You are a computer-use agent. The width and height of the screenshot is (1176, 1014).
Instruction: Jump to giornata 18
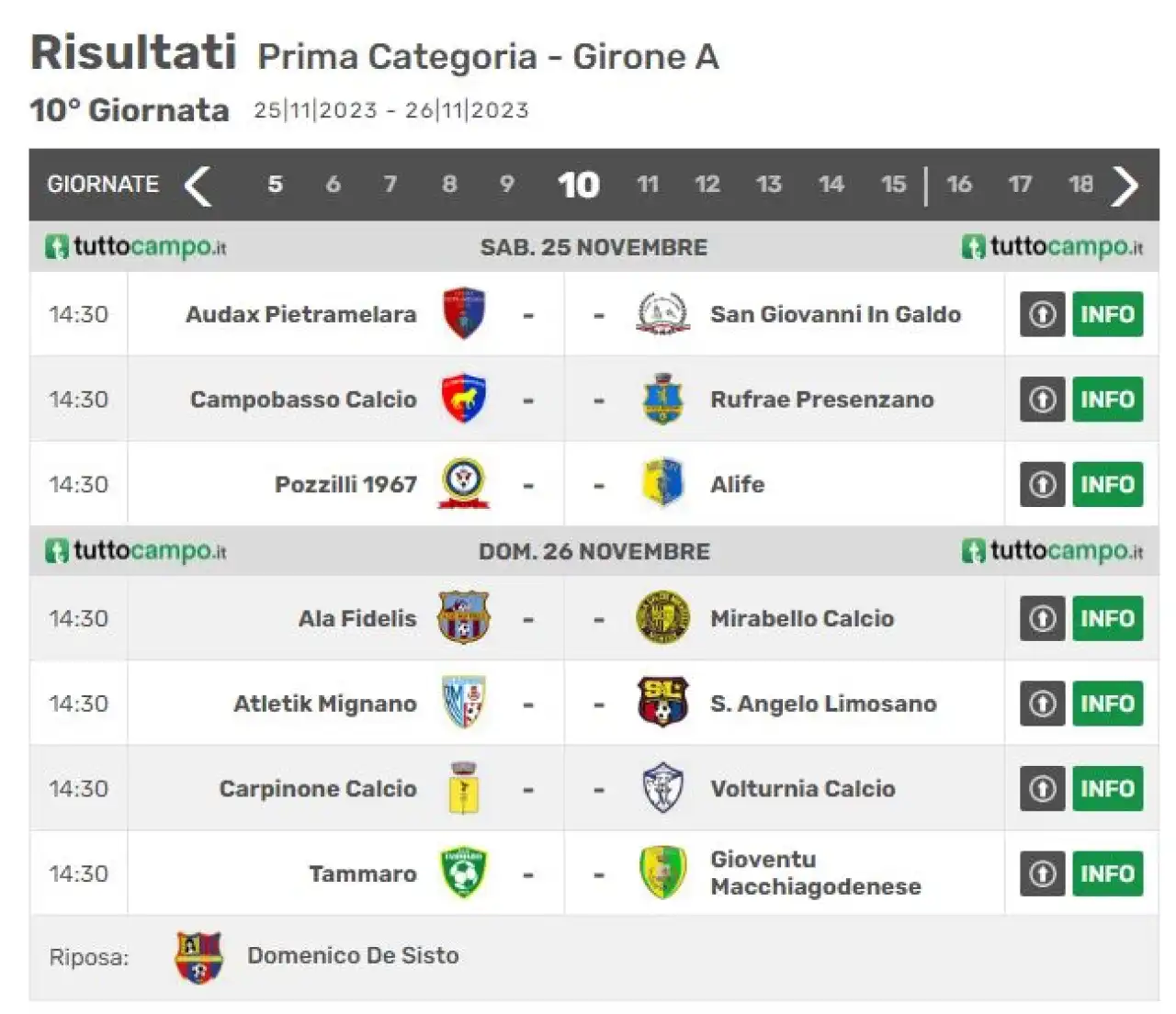click(x=1080, y=185)
